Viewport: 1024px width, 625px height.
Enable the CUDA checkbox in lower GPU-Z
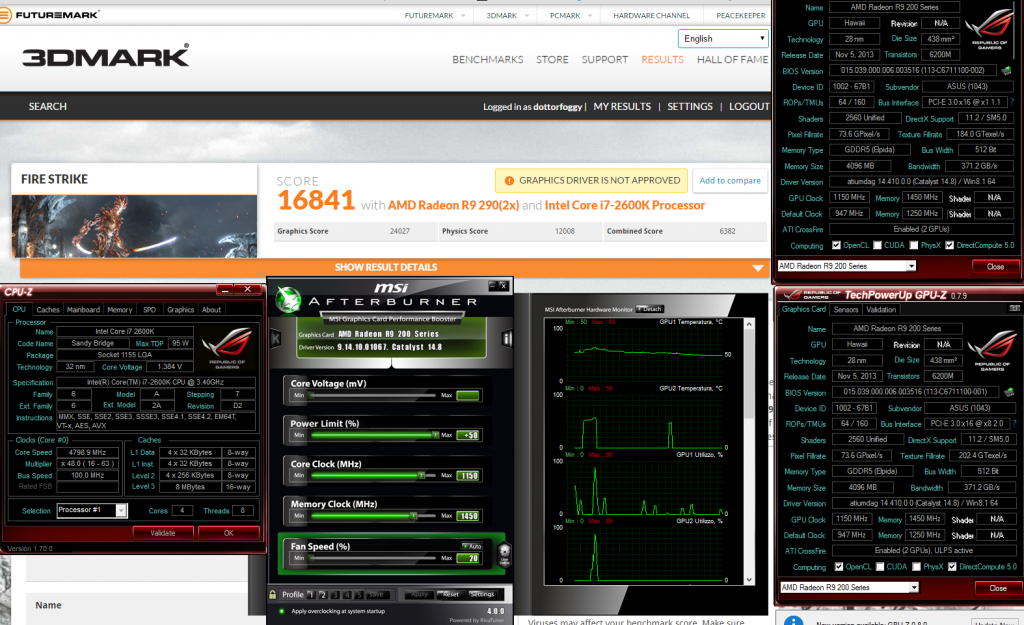tap(882, 567)
